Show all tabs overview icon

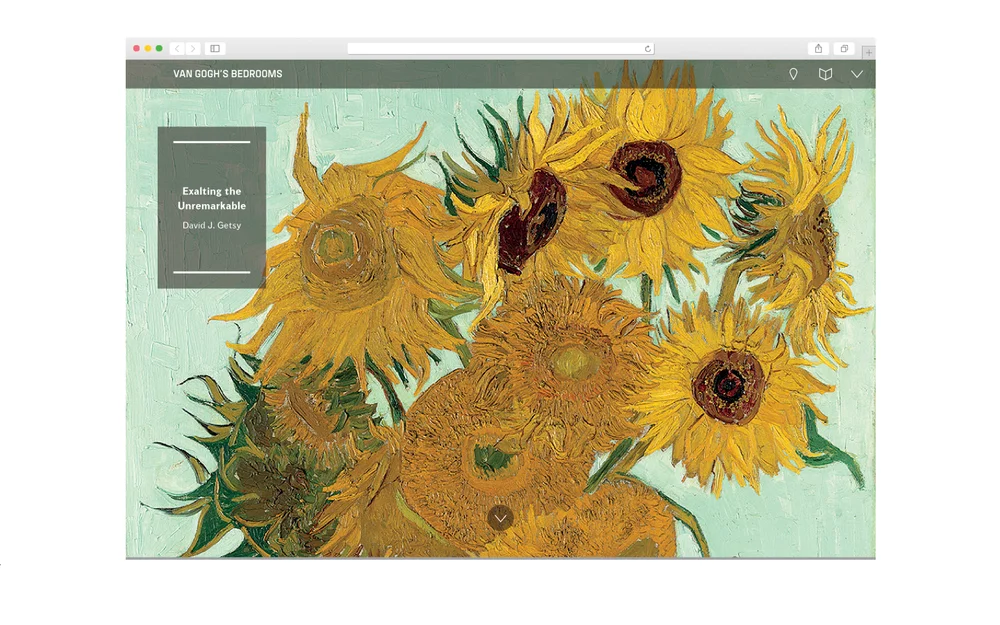pyautogui.click(x=844, y=48)
